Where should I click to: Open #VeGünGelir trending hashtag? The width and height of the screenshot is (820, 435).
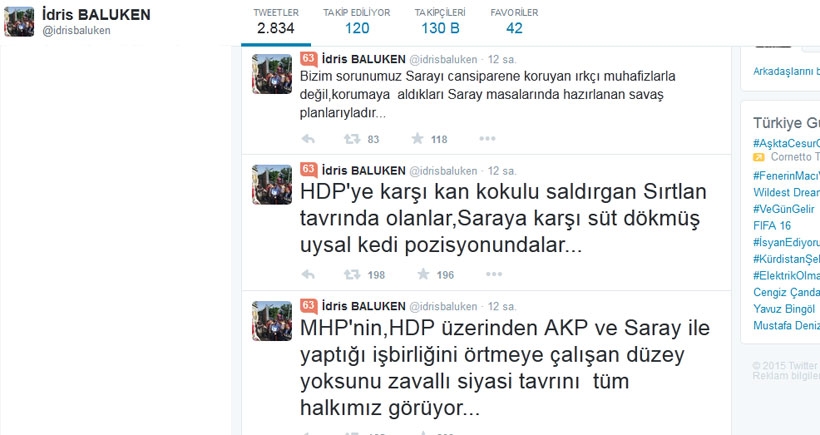click(784, 209)
